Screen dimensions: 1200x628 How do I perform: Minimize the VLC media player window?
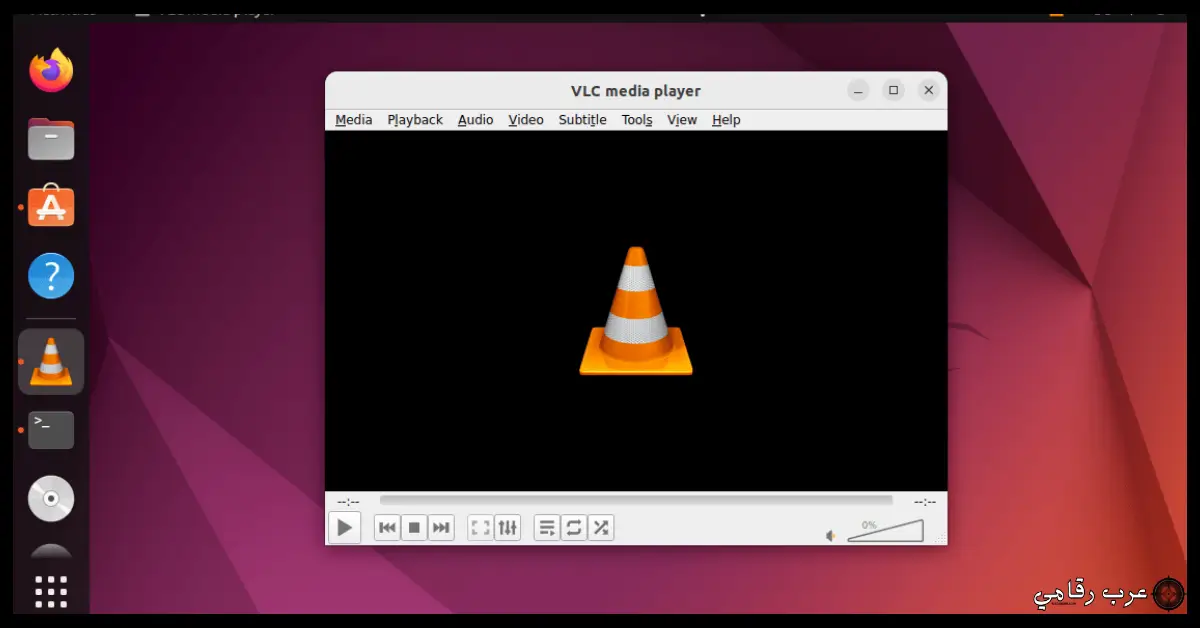859,91
